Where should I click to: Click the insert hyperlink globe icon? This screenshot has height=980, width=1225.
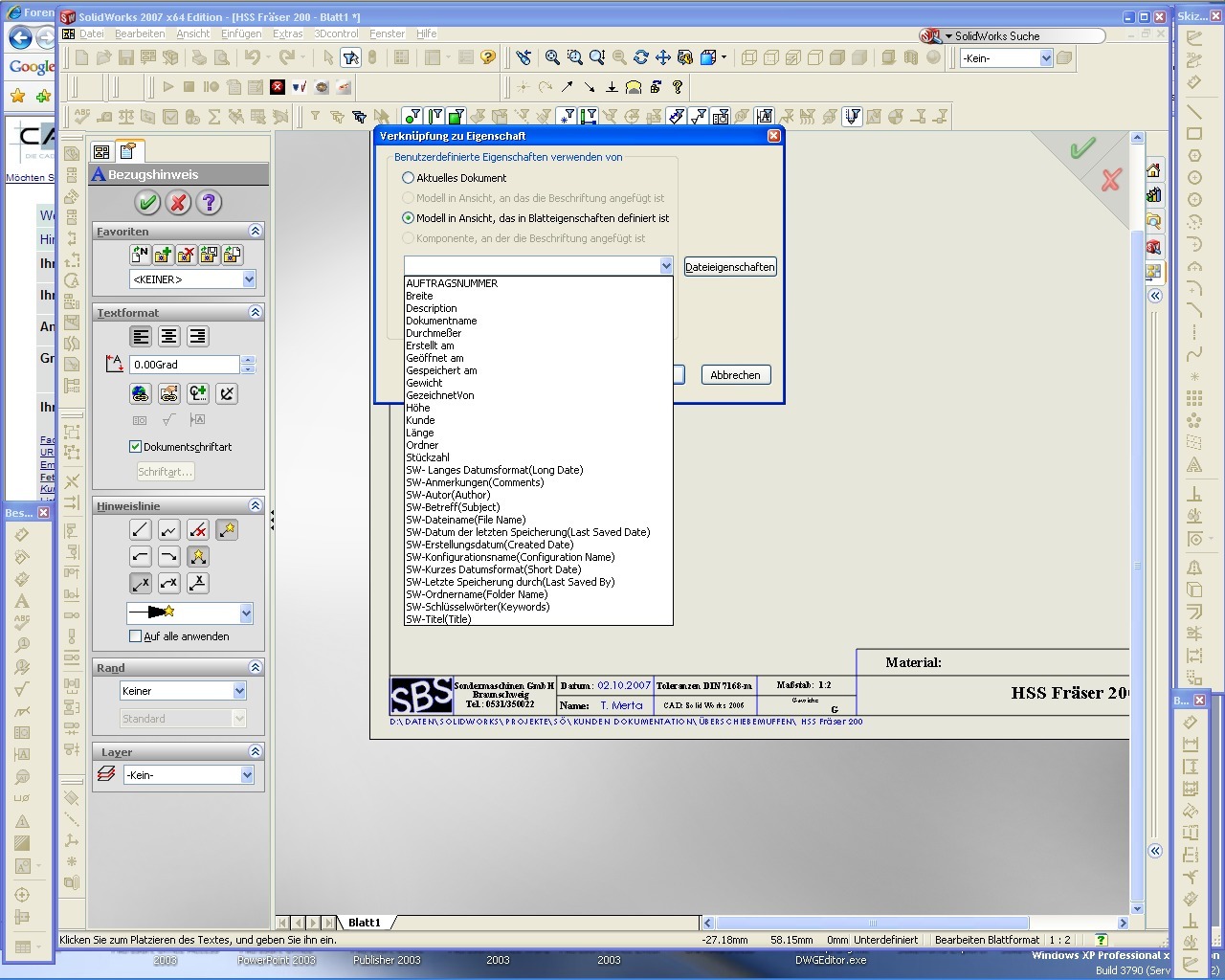[141, 393]
